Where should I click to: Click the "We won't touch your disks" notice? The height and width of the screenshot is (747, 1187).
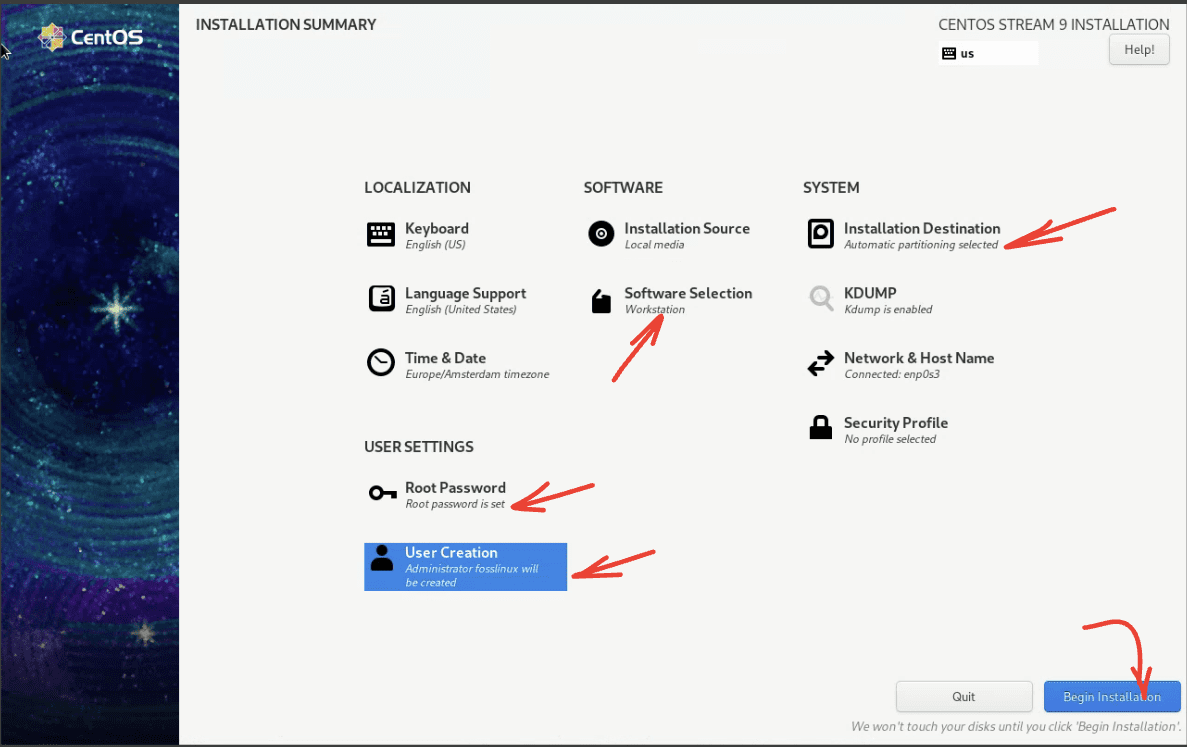1015,727
